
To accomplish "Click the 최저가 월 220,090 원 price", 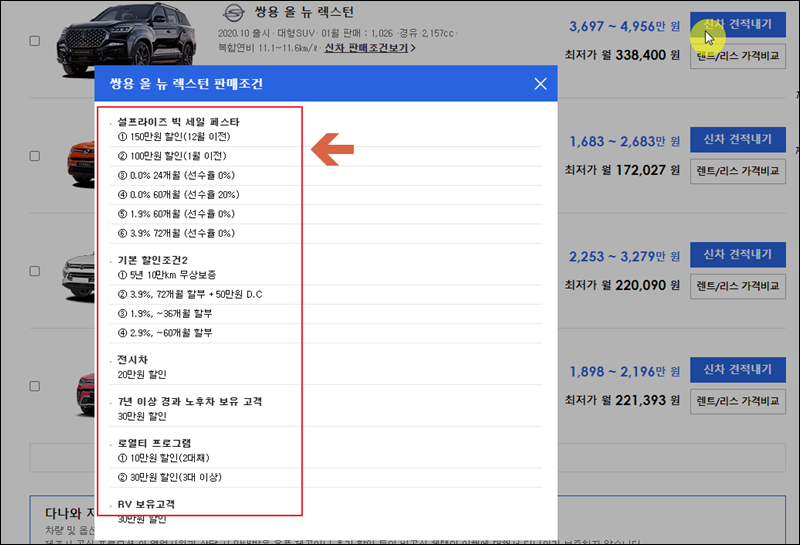I will tap(622, 285).
